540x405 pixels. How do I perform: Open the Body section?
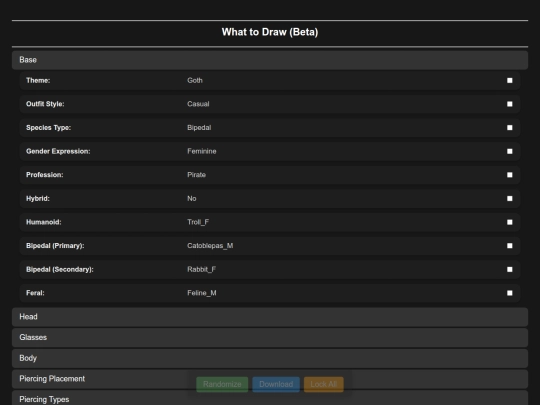click(270, 358)
